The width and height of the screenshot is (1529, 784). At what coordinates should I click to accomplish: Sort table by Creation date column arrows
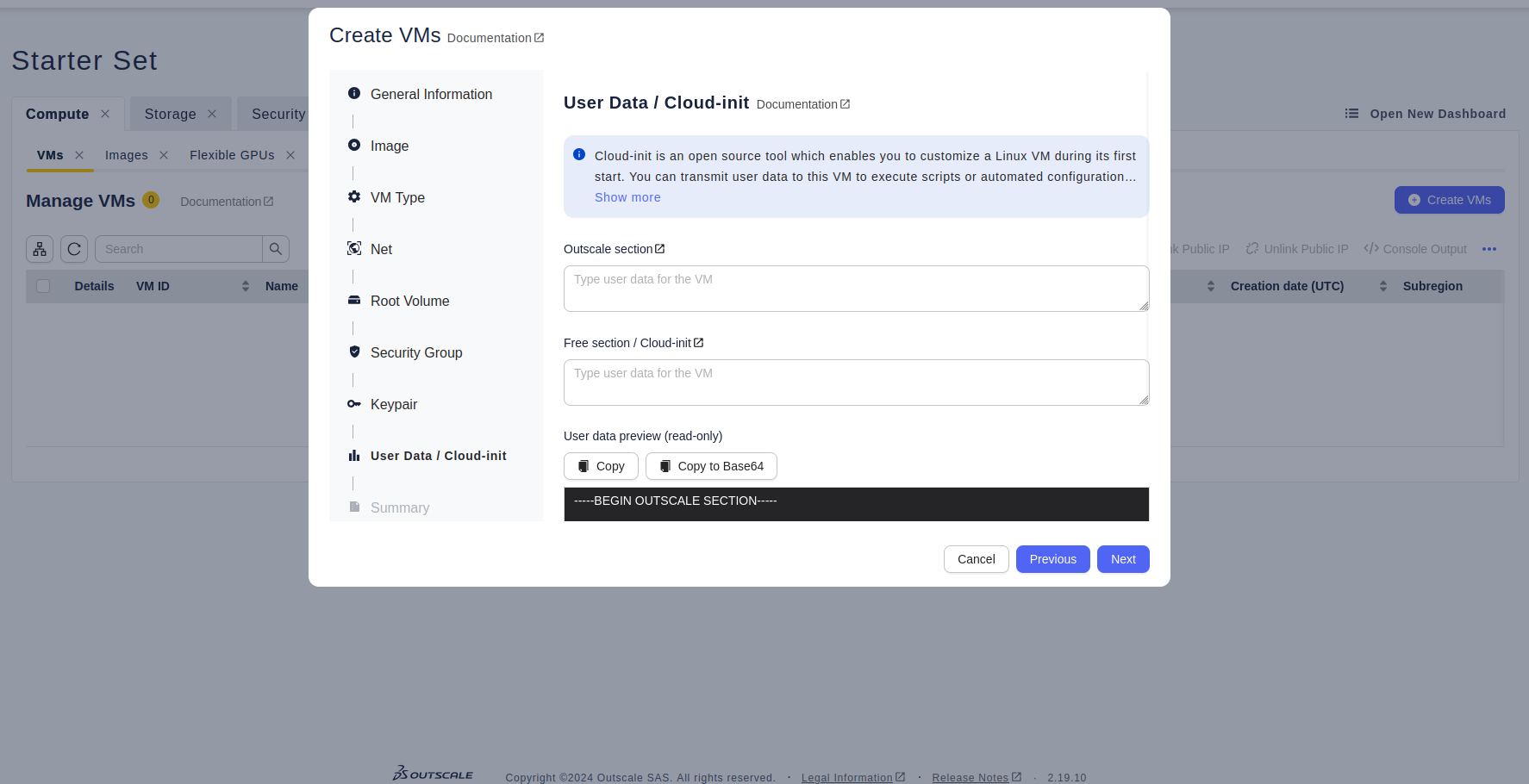[1382, 286]
